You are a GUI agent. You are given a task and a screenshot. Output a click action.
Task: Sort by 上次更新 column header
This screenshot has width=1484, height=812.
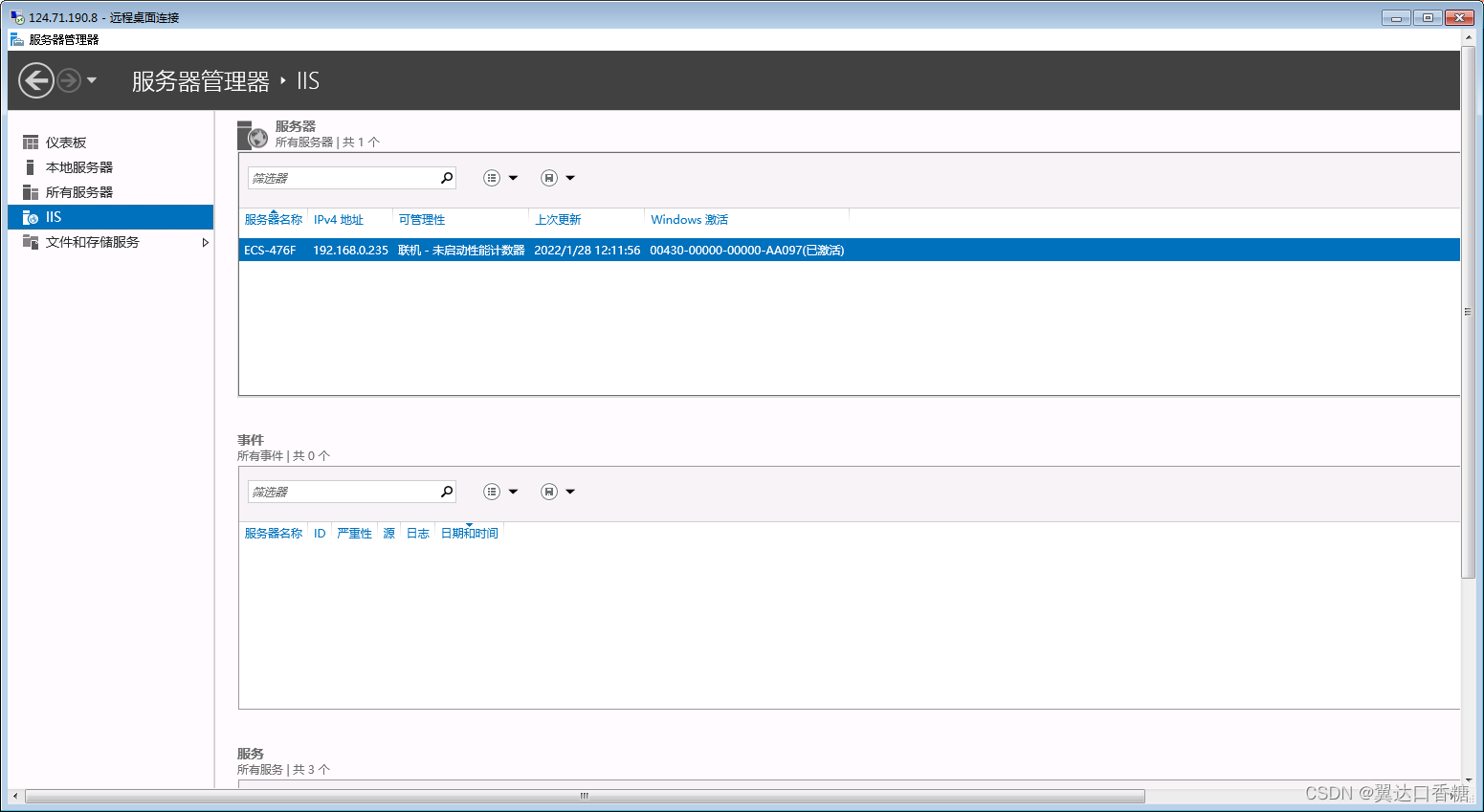tap(558, 220)
